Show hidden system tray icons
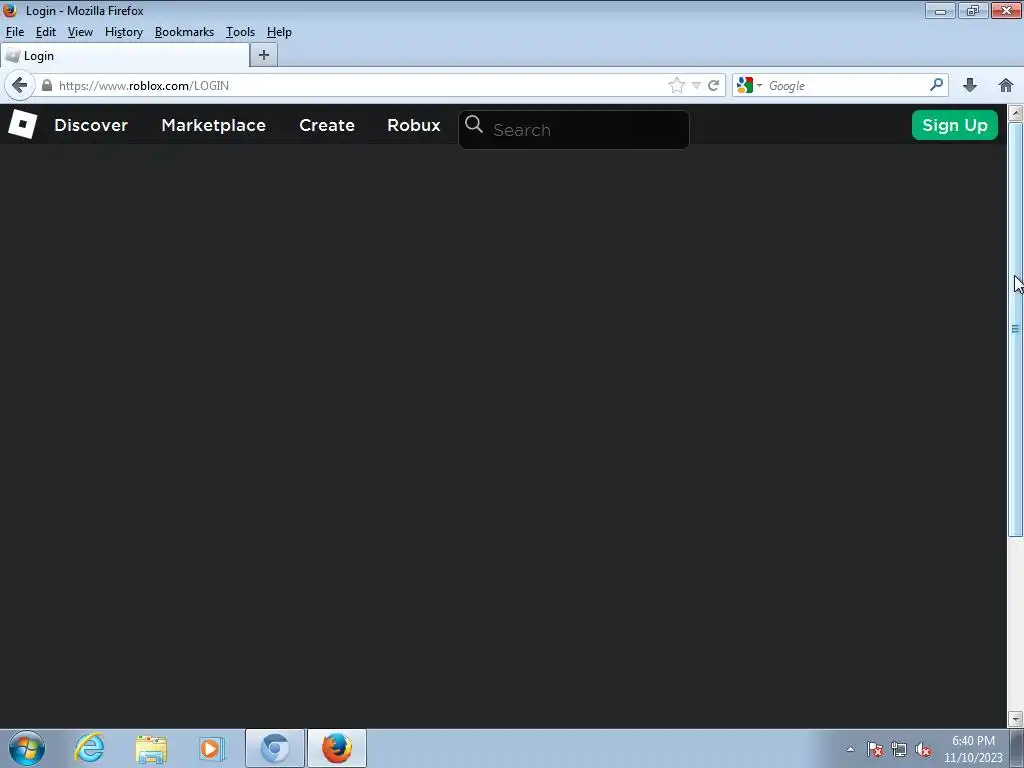Viewport: 1024px width, 768px height. [850, 749]
